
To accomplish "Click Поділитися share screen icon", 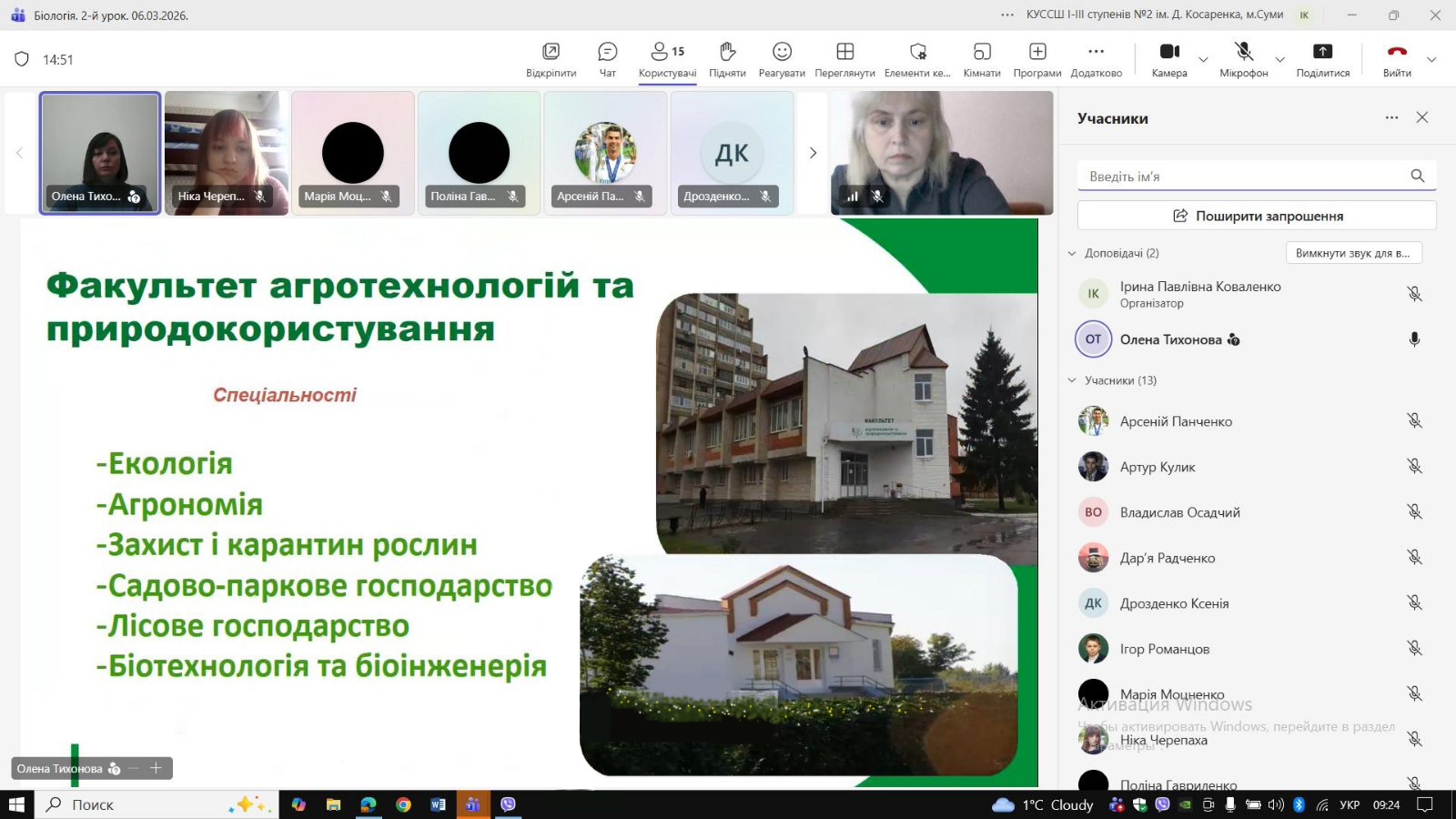I will [1322, 59].
